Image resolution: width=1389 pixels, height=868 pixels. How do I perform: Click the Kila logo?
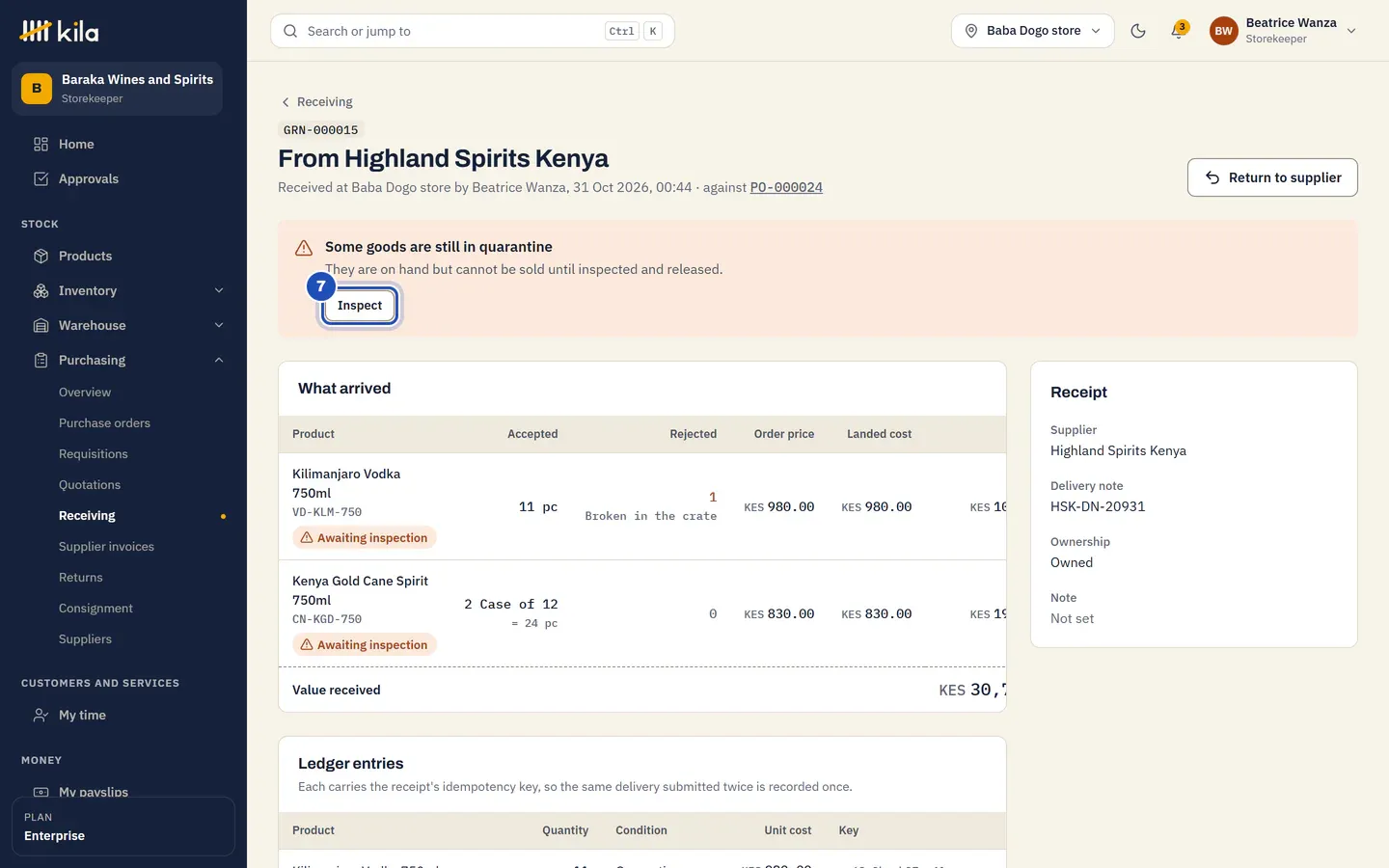[59, 31]
